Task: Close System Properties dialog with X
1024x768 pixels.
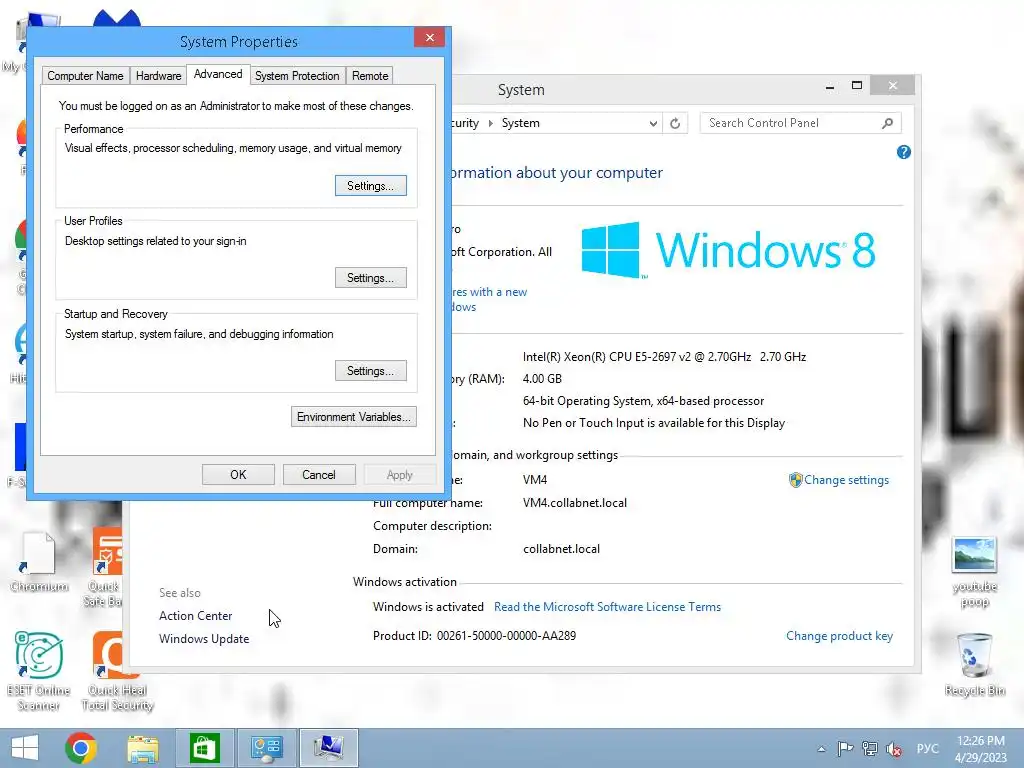Action: (x=430, y=37)
